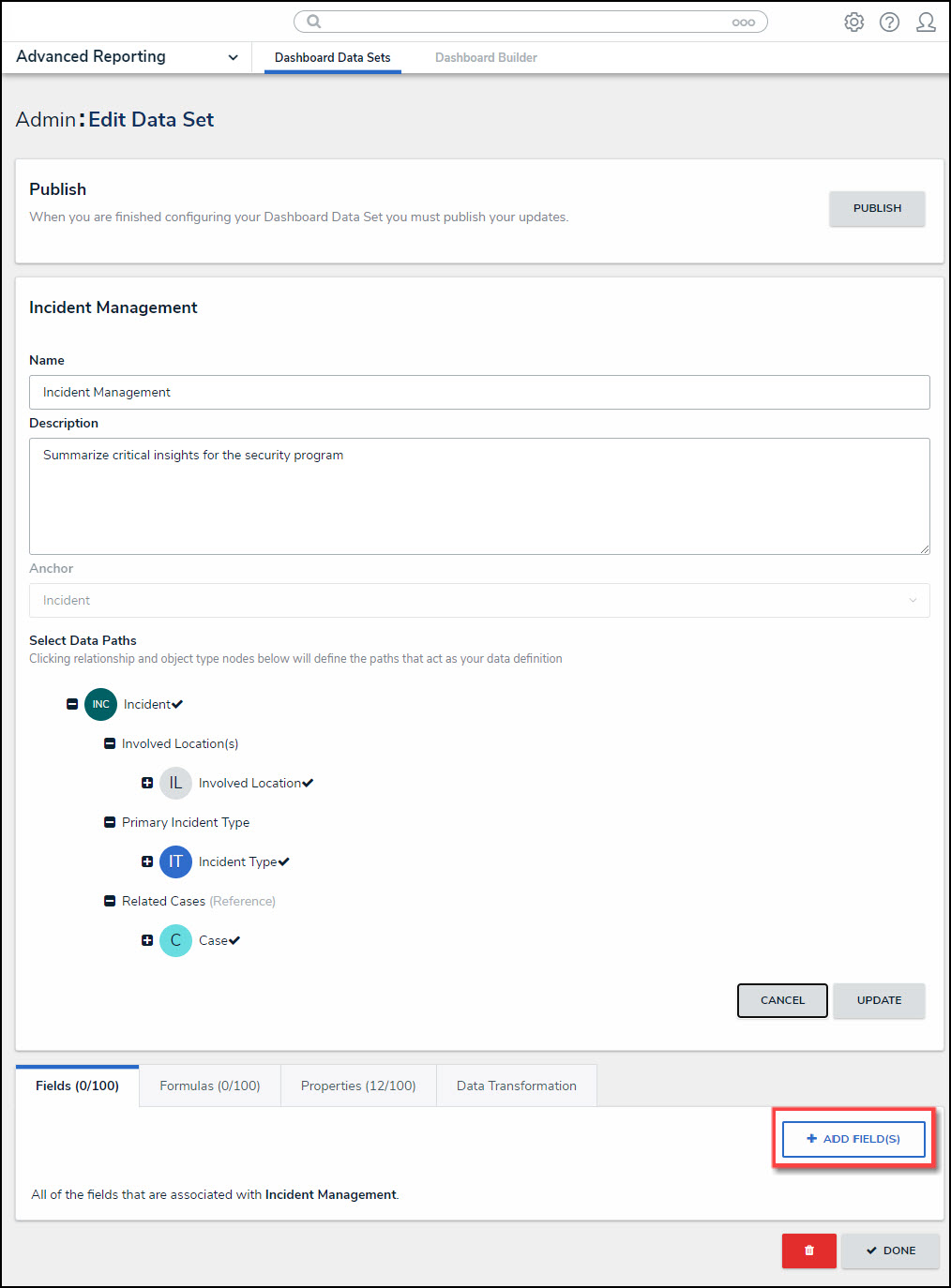Collapse the Incident tree node
Image resolution: width=951 pixels, height=1288 pixels.
coord(72,704)
